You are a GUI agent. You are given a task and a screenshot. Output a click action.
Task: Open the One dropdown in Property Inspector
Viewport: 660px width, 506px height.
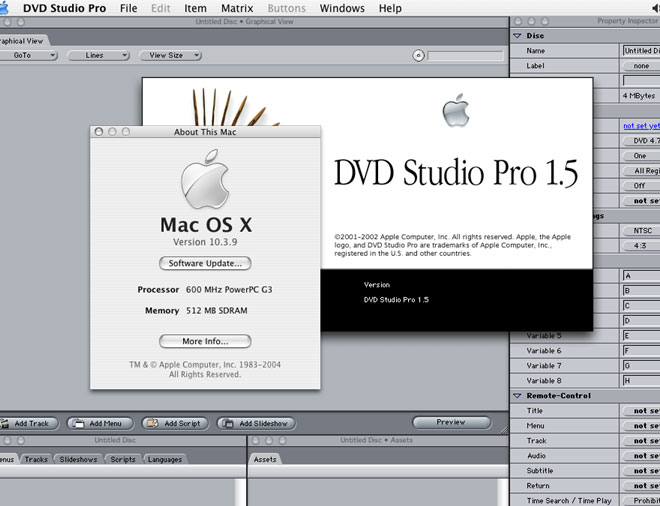pos(641,156)
